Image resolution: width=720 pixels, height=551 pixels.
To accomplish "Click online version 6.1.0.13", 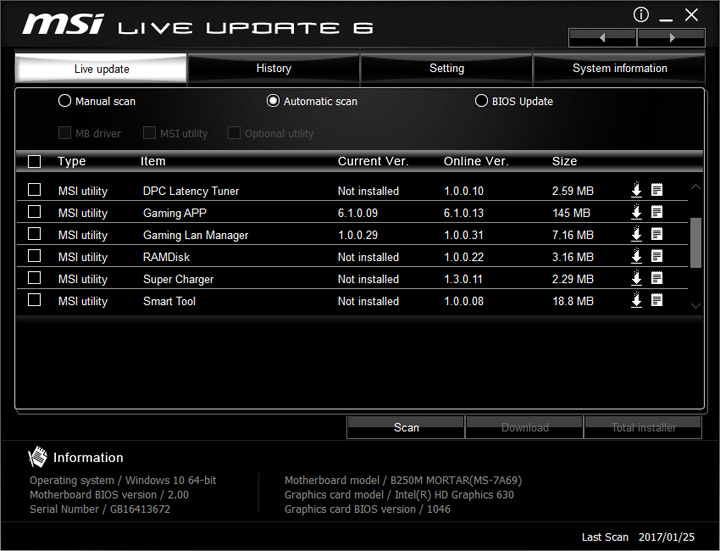I will click(463, 213).
